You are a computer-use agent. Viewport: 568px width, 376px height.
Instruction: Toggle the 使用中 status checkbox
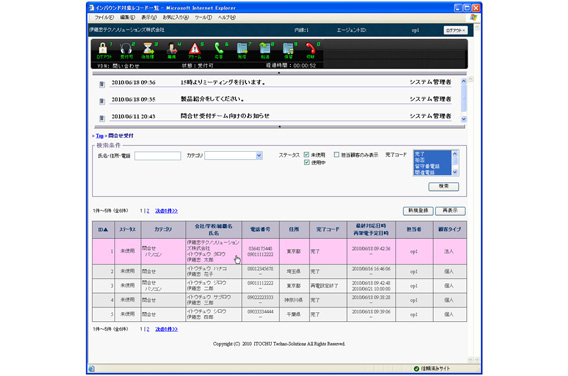click(x=306, y=162)
